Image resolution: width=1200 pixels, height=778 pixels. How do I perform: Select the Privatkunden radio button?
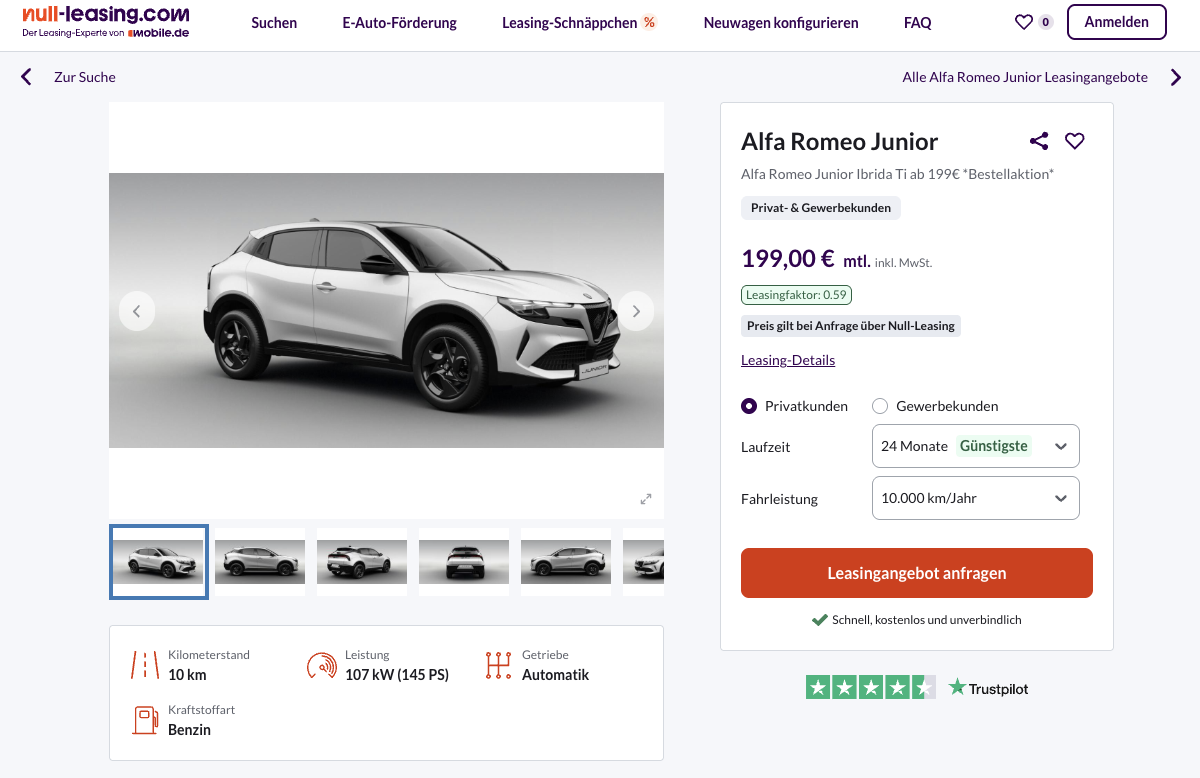click(749, 406)
